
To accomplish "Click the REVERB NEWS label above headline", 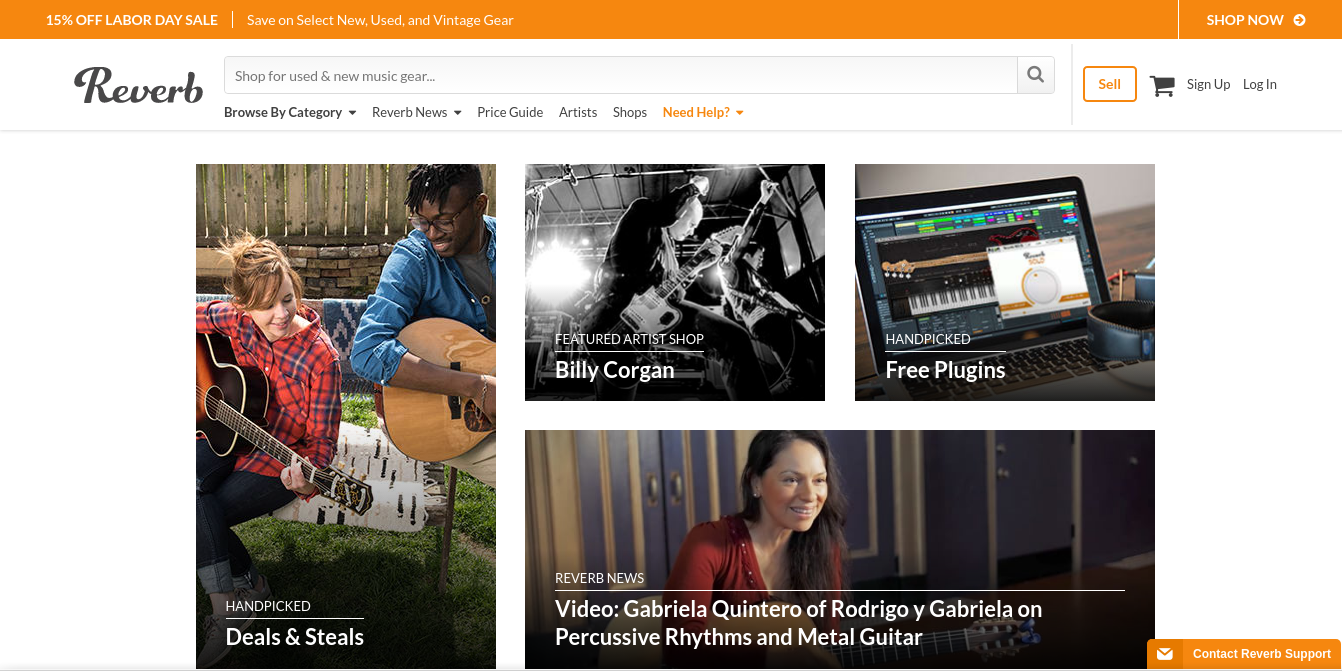I will coord(599,578).
